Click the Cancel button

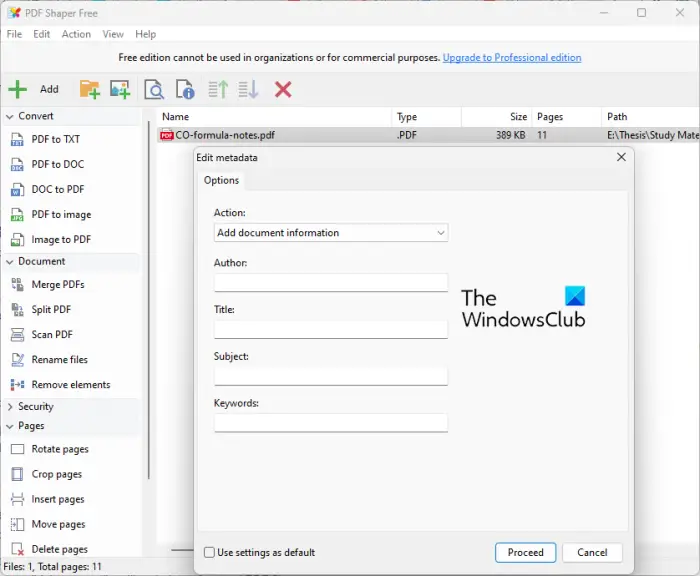pos(592,552)
